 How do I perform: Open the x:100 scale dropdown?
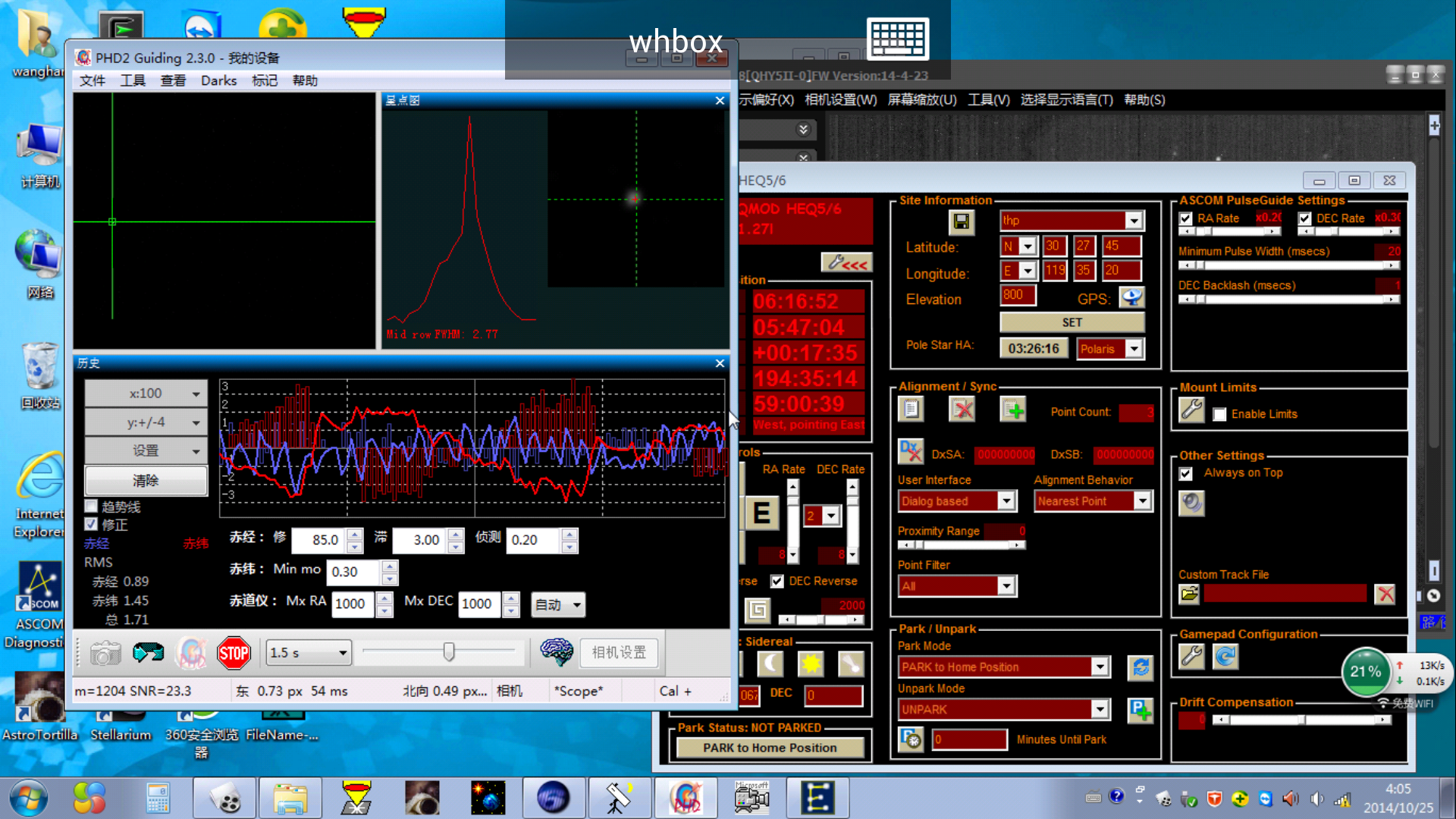pos(146,394)
